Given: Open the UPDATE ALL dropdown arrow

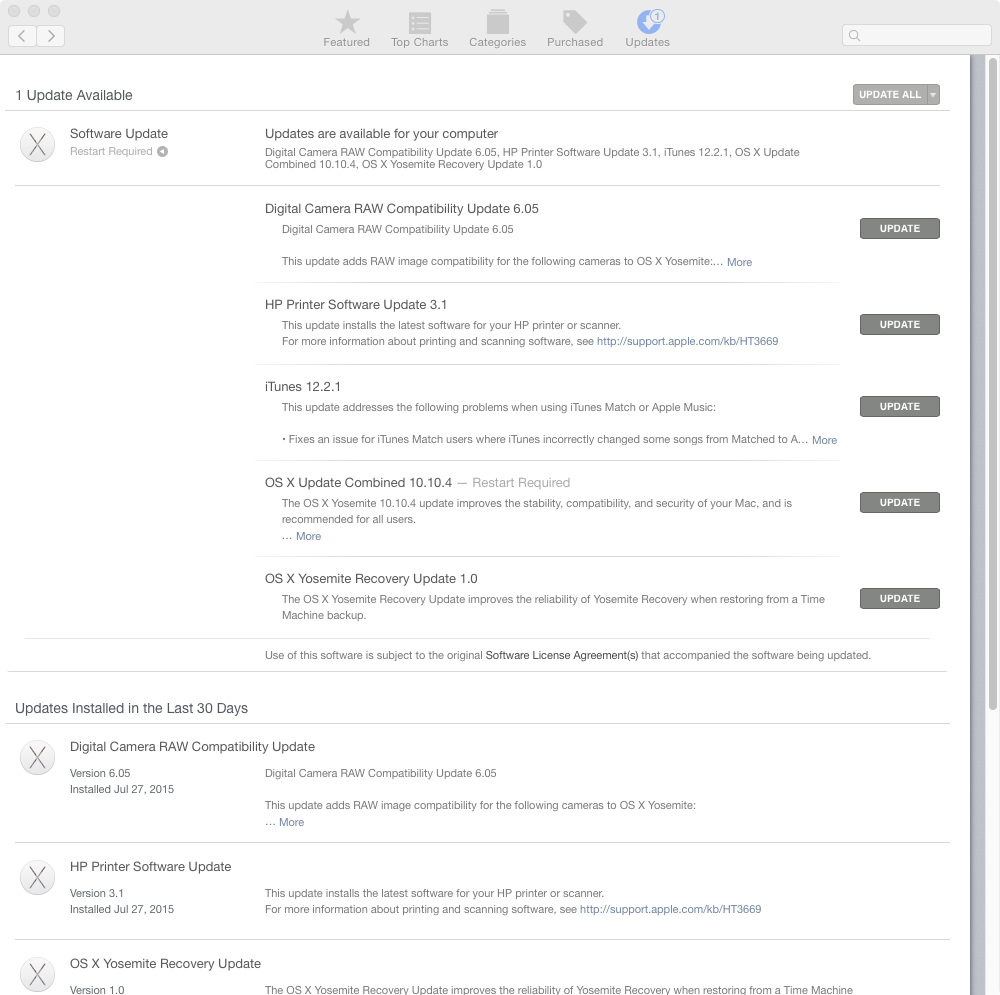Looking at the screenshot, I should (x=933, y=94).
